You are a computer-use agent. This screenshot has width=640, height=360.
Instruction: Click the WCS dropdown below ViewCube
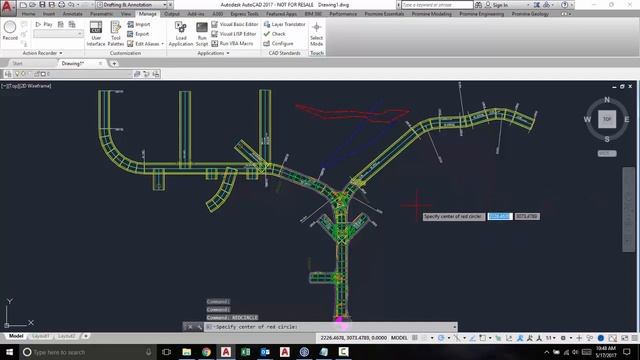607,153
